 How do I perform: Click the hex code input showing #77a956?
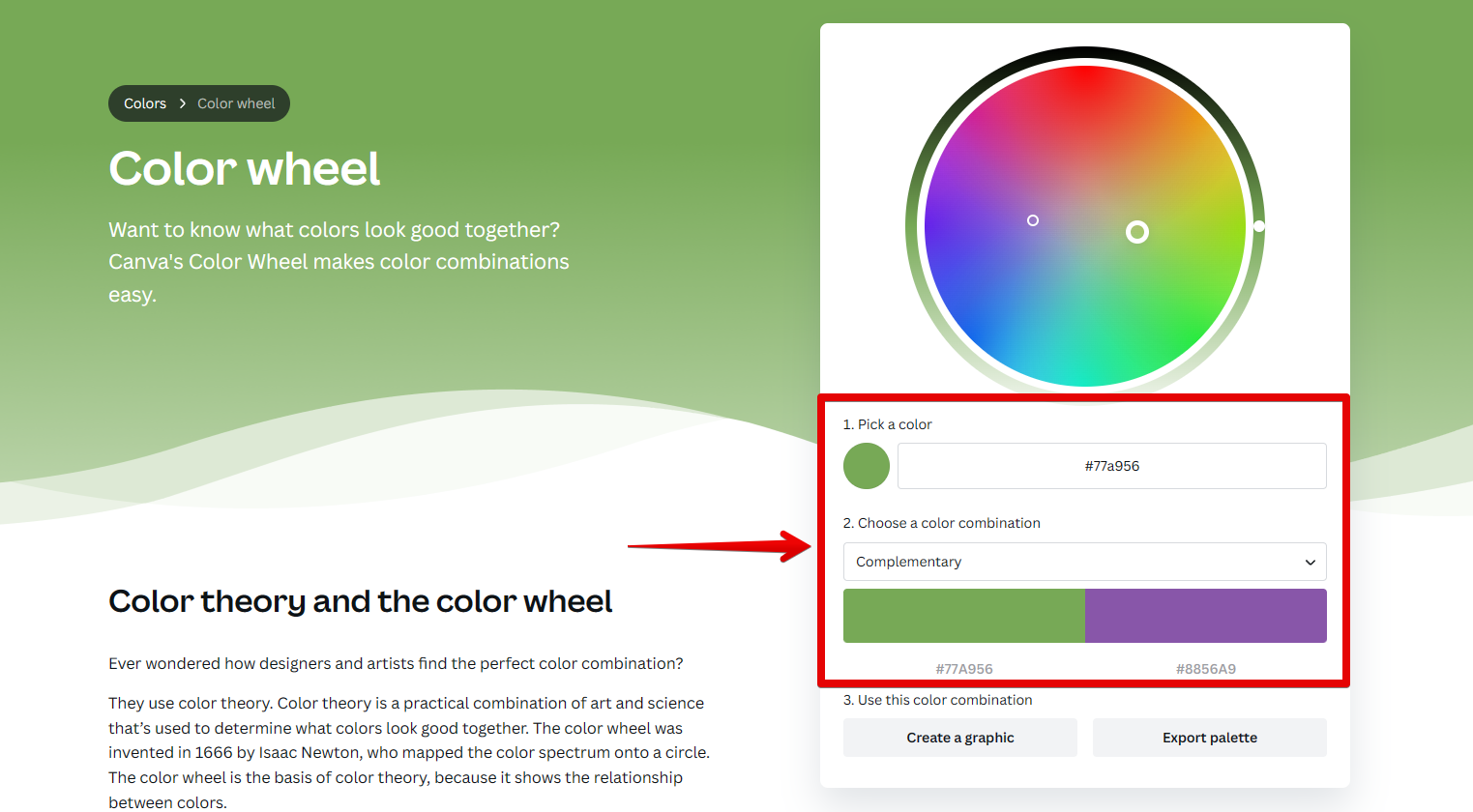[x=1111, y=466]
